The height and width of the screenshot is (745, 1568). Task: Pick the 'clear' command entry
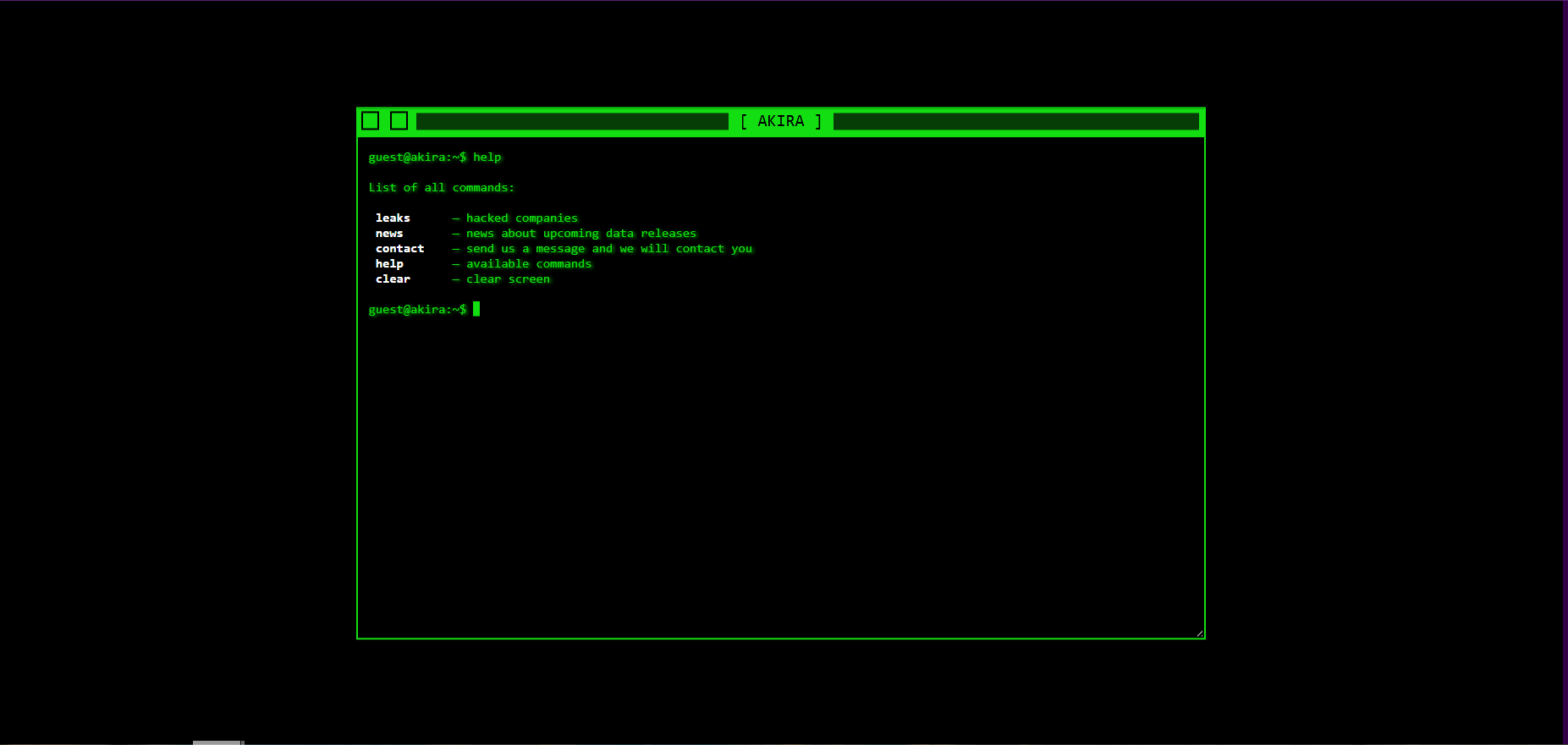point(393,279)
